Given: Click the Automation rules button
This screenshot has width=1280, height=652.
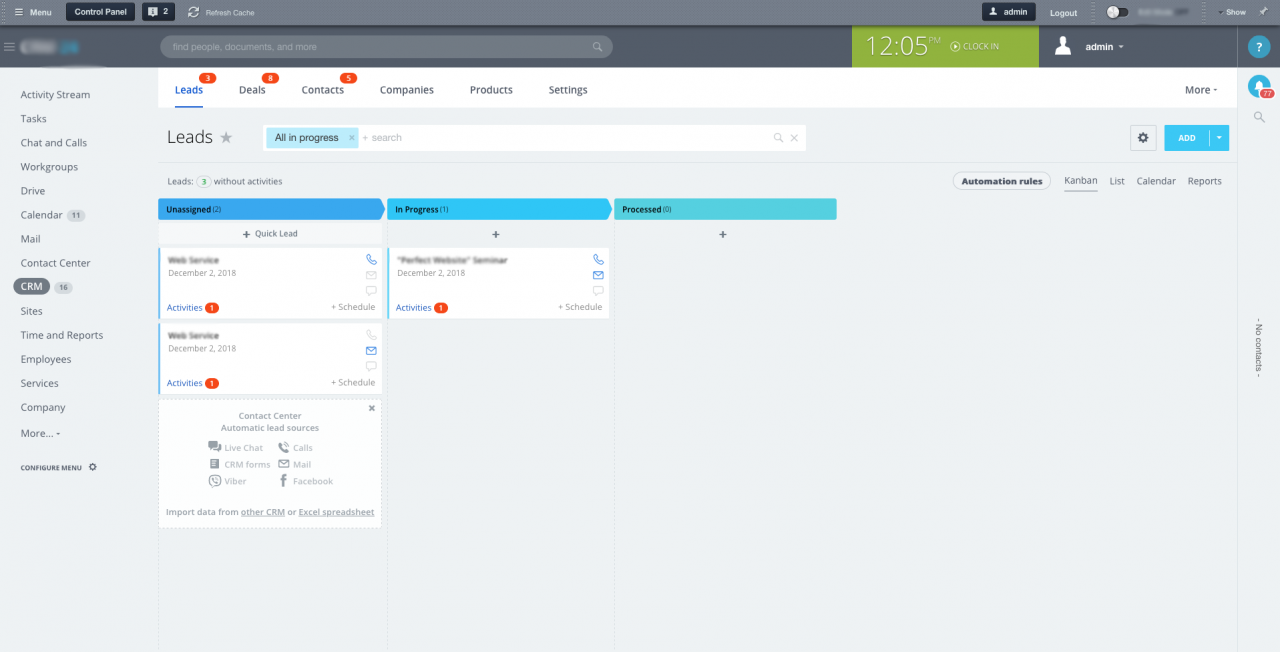Looking at the screenshot, I should tap(1001, 181).
